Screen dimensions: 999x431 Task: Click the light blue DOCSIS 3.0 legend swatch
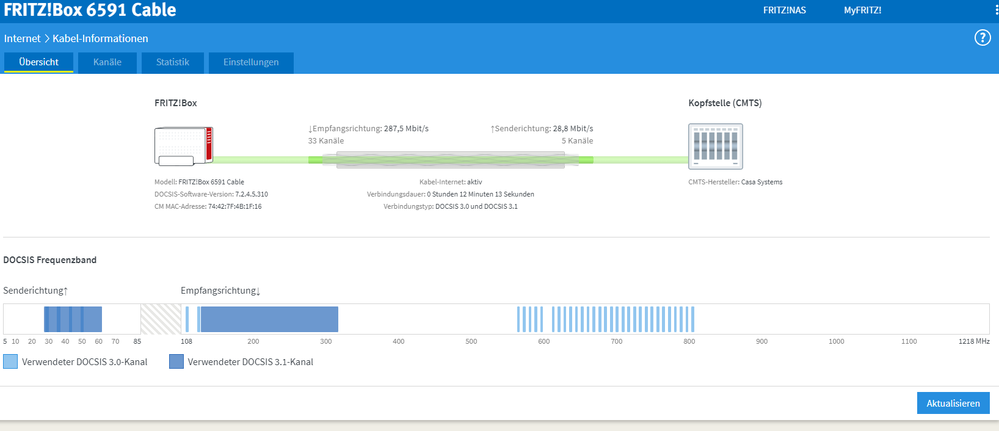click(x=11, y=362)
